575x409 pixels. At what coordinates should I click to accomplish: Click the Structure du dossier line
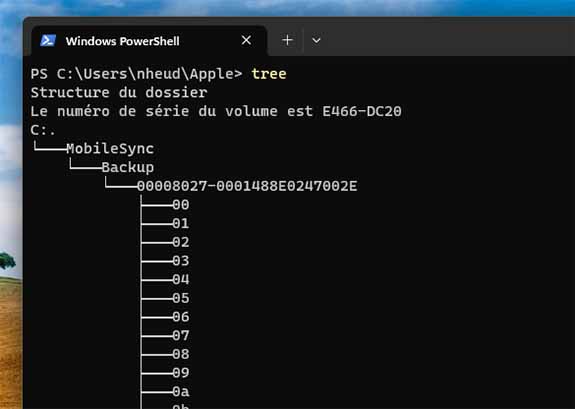119,92
